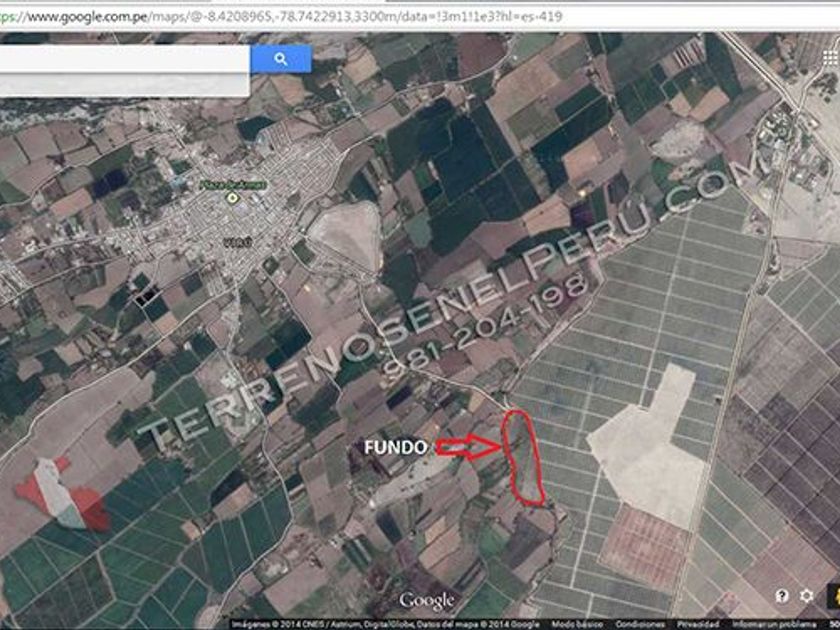Click the blue magnifier search button
The width and height of the screenshot is (840, 630).
pos(281,59)
